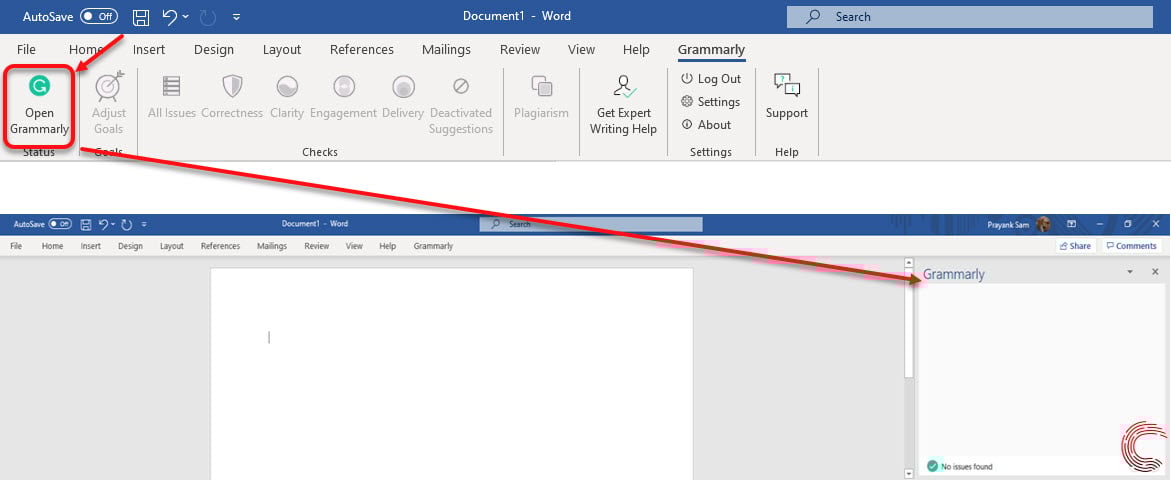Switch to Help tab in upper ribbon
Image resolution: width=1171 pixels, height=480 pixels.
636,49
